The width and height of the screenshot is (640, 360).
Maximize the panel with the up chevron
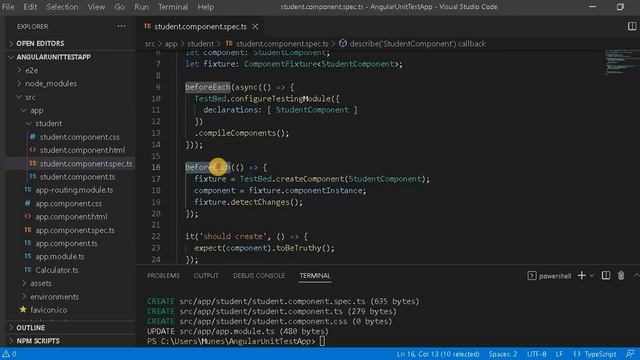click(636, 276)
